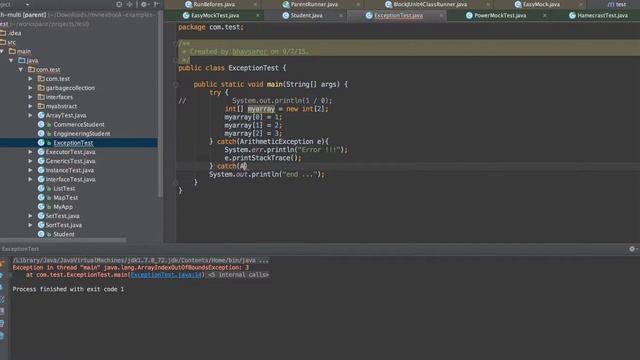This screenshot has width=640, height=360.
Task: Click the EnggineeringStudent class icon
Action: click(41, 133)
